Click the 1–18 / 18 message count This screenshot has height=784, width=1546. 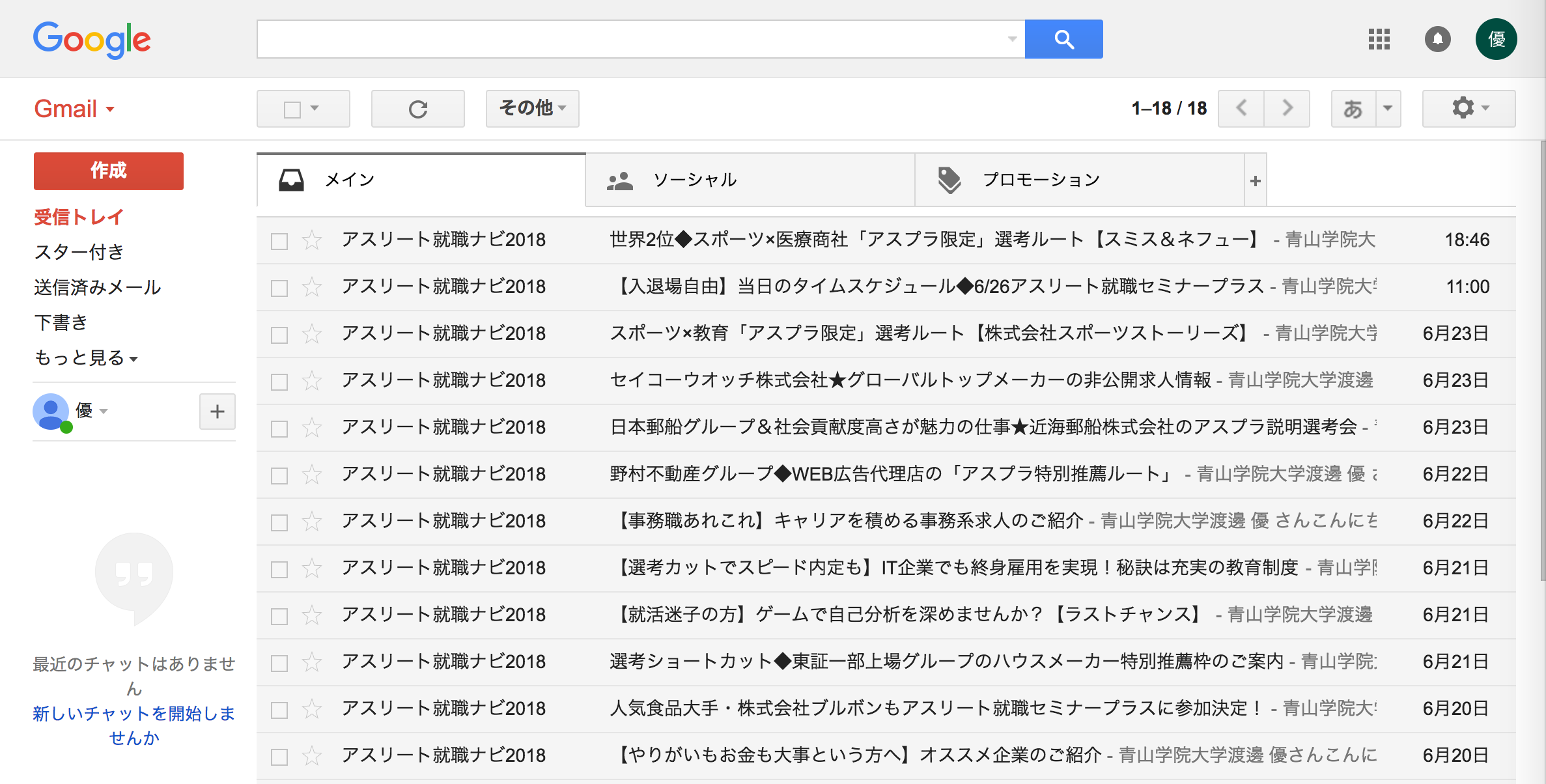1169,109
